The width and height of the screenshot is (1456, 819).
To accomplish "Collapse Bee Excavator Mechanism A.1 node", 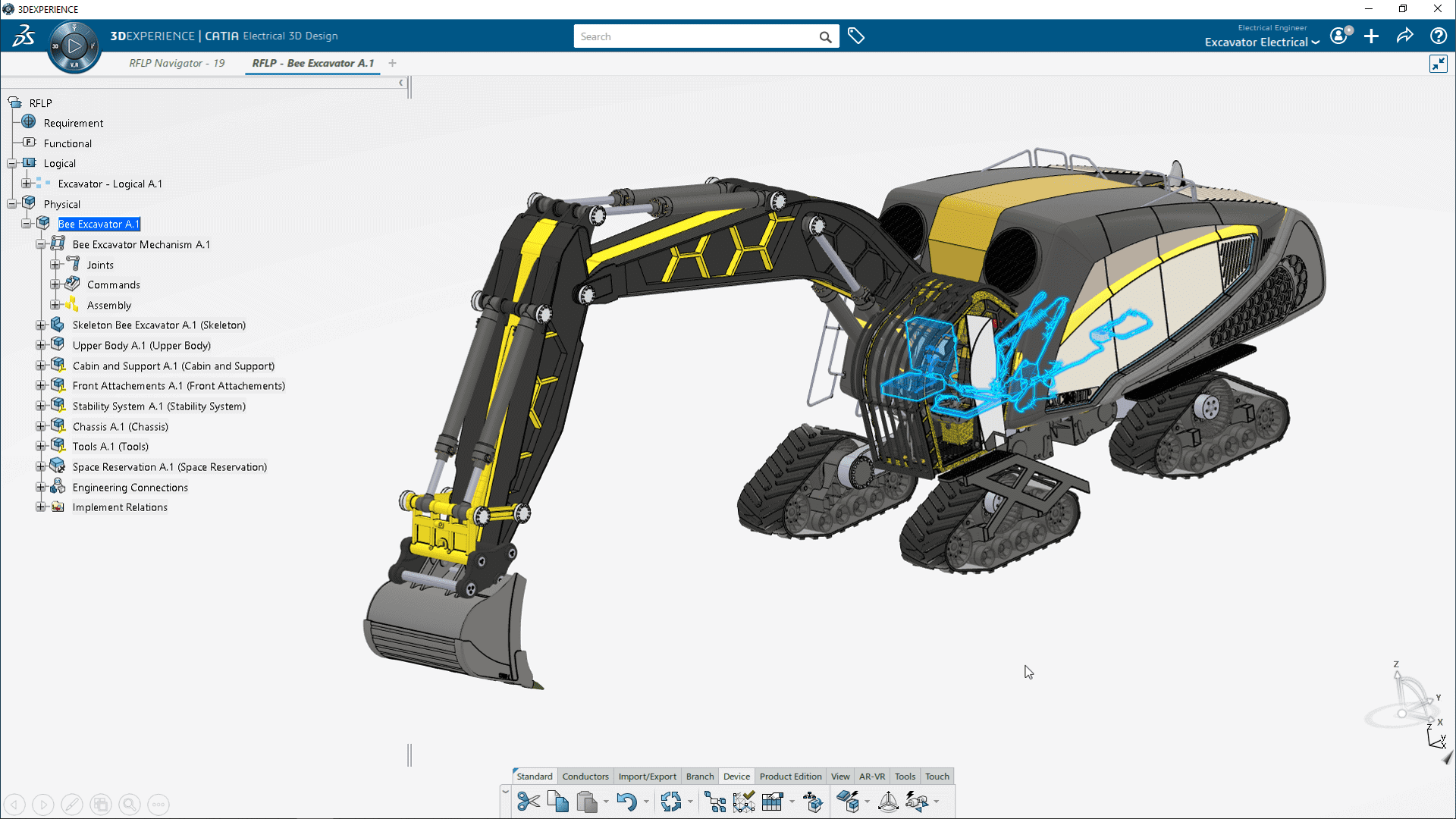I will click(41, 244).
